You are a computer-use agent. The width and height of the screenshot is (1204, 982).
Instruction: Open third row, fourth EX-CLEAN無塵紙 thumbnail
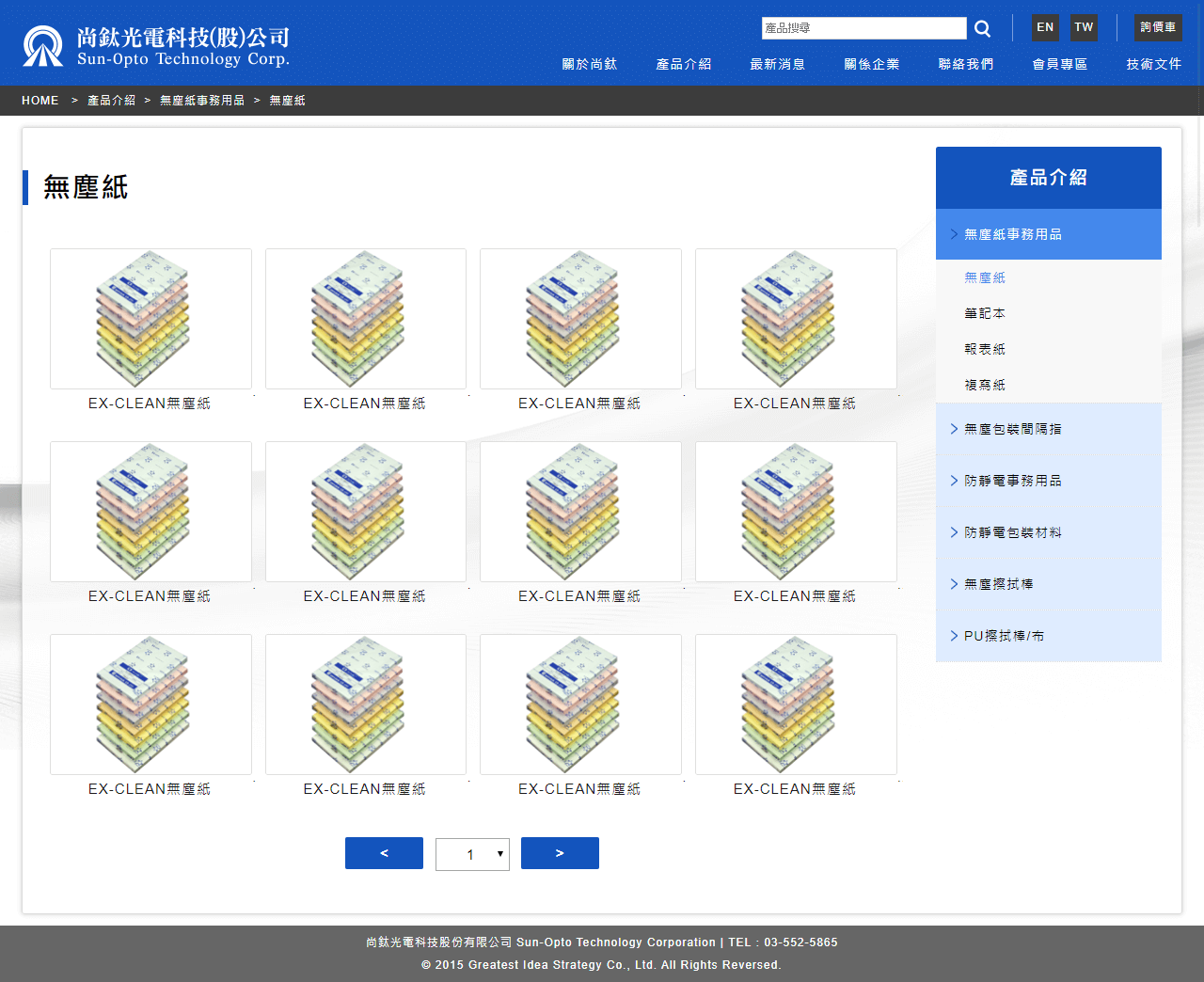[796, 705]
